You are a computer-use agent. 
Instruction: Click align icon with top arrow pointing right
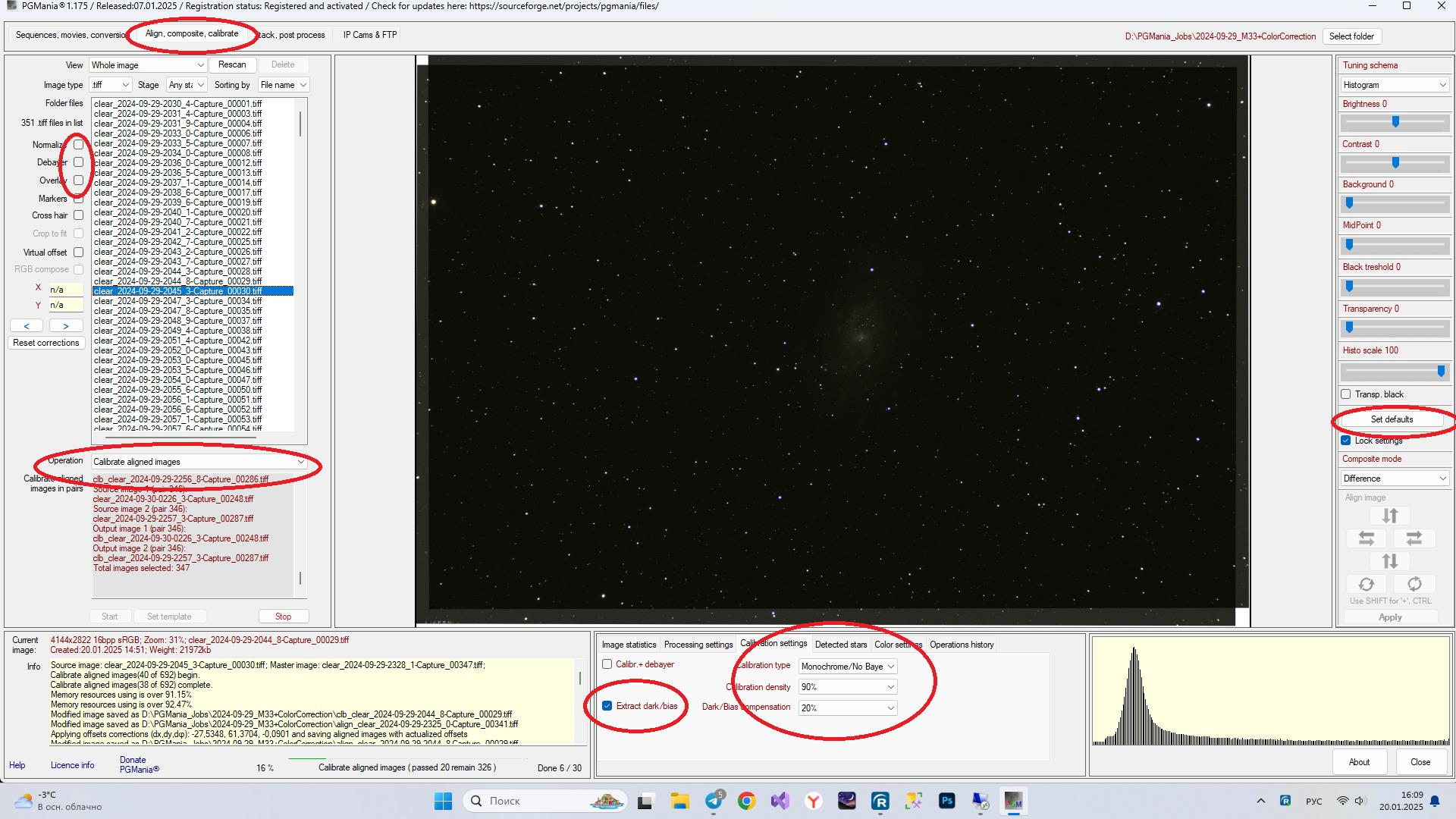(1414, 538)
